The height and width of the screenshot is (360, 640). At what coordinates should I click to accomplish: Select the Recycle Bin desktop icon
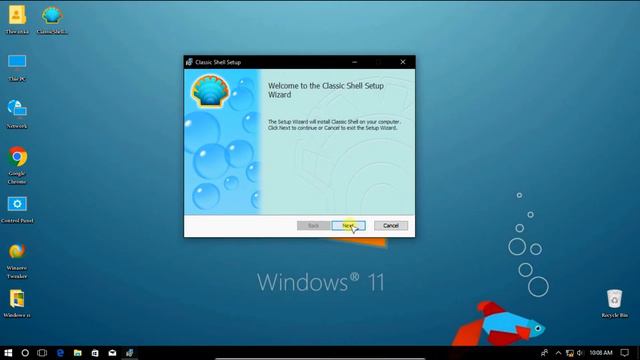614,303
